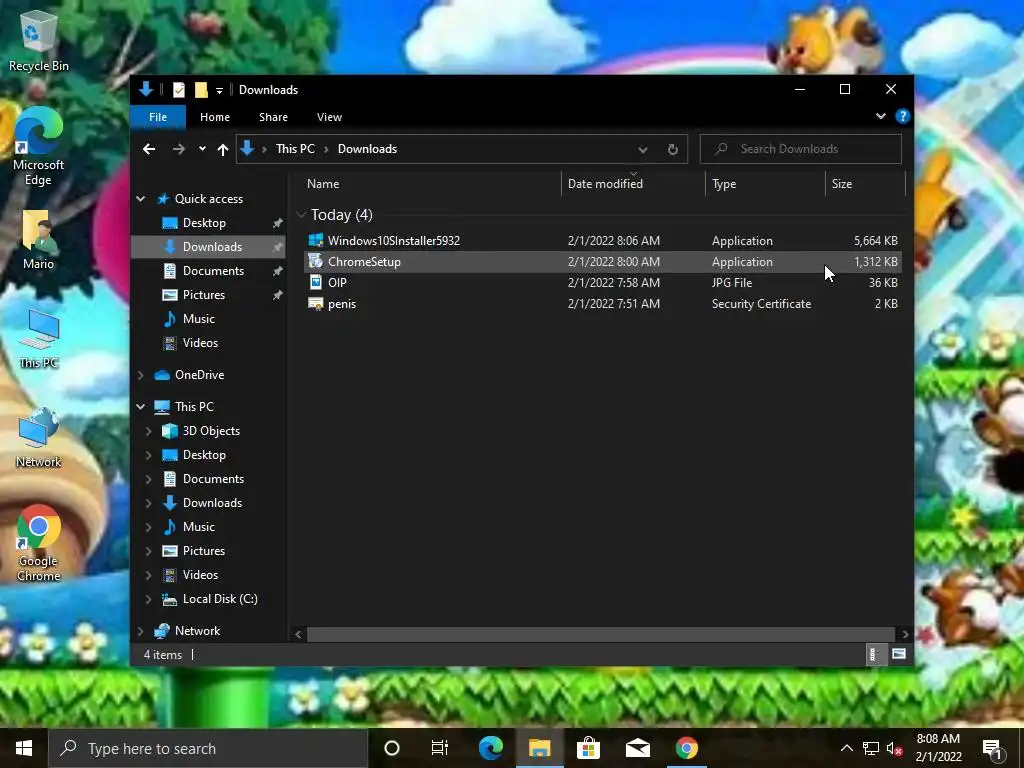Click the Properties quick access toolbar icon

178,89
